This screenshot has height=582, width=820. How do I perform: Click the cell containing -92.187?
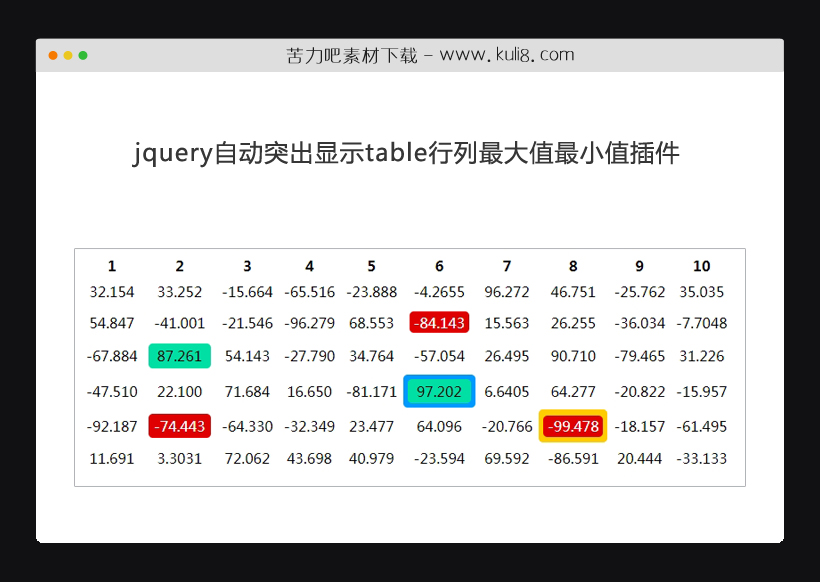(x=112, y=426)
